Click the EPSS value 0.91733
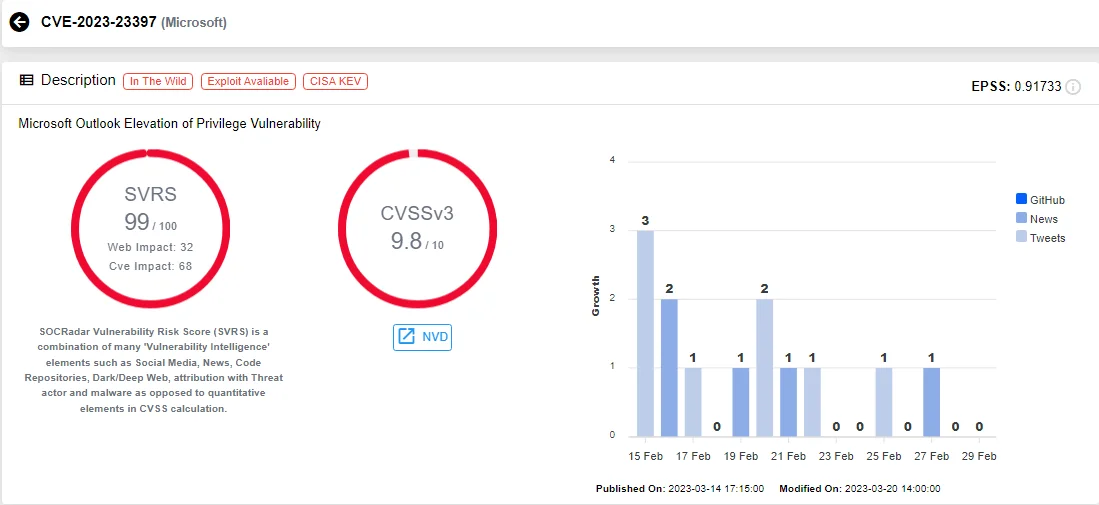 pos(1037,88)
